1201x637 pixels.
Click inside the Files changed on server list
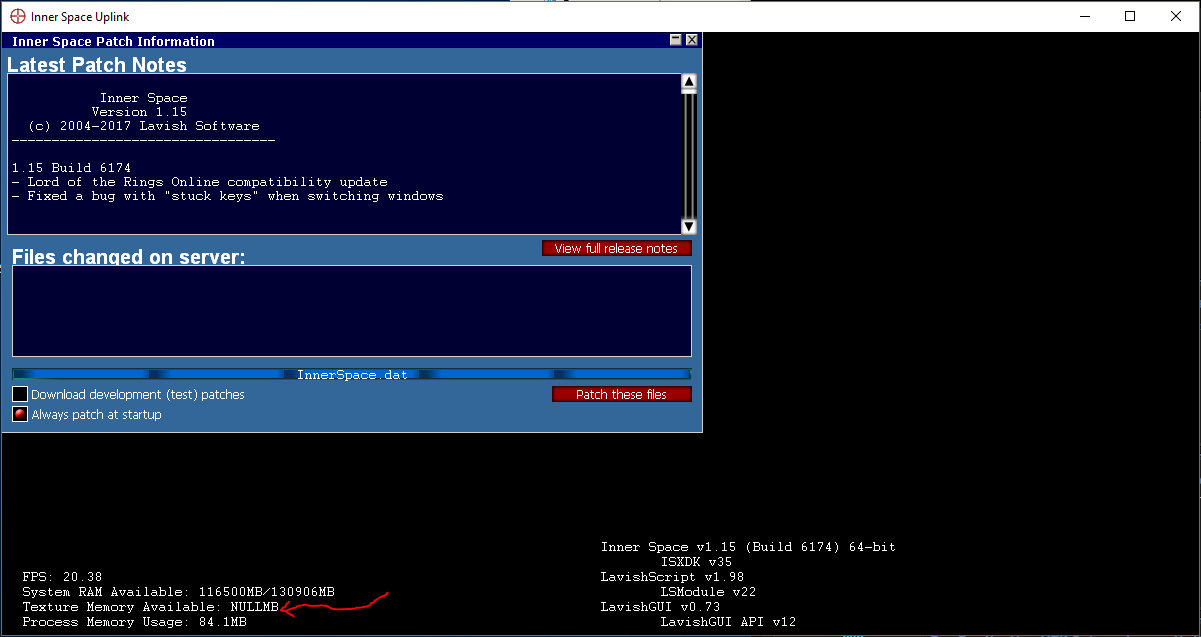(352, 311)
